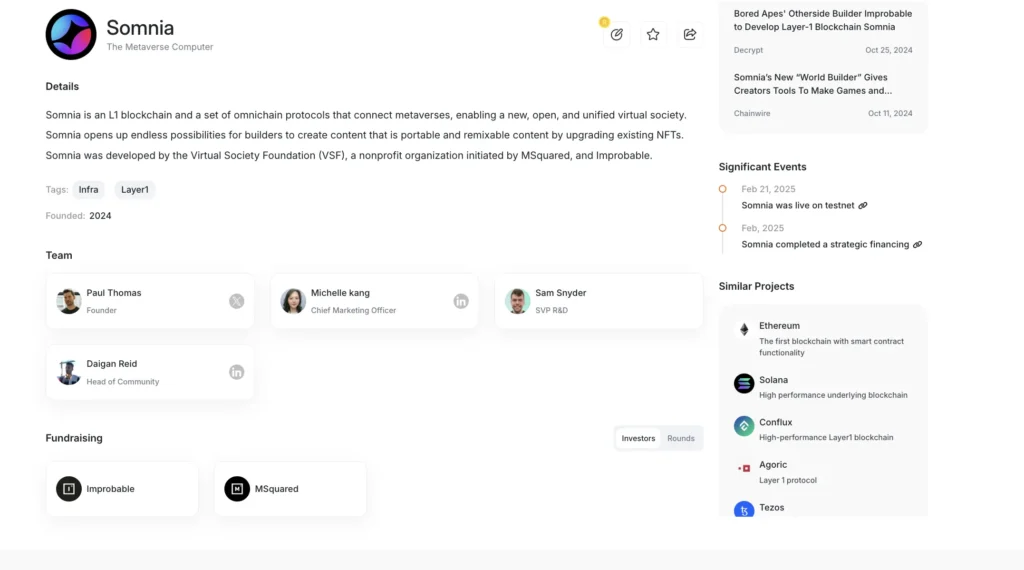Click the Layer1 tag
Viewport: 1024px width, 570px height.
tap(135, 189)
